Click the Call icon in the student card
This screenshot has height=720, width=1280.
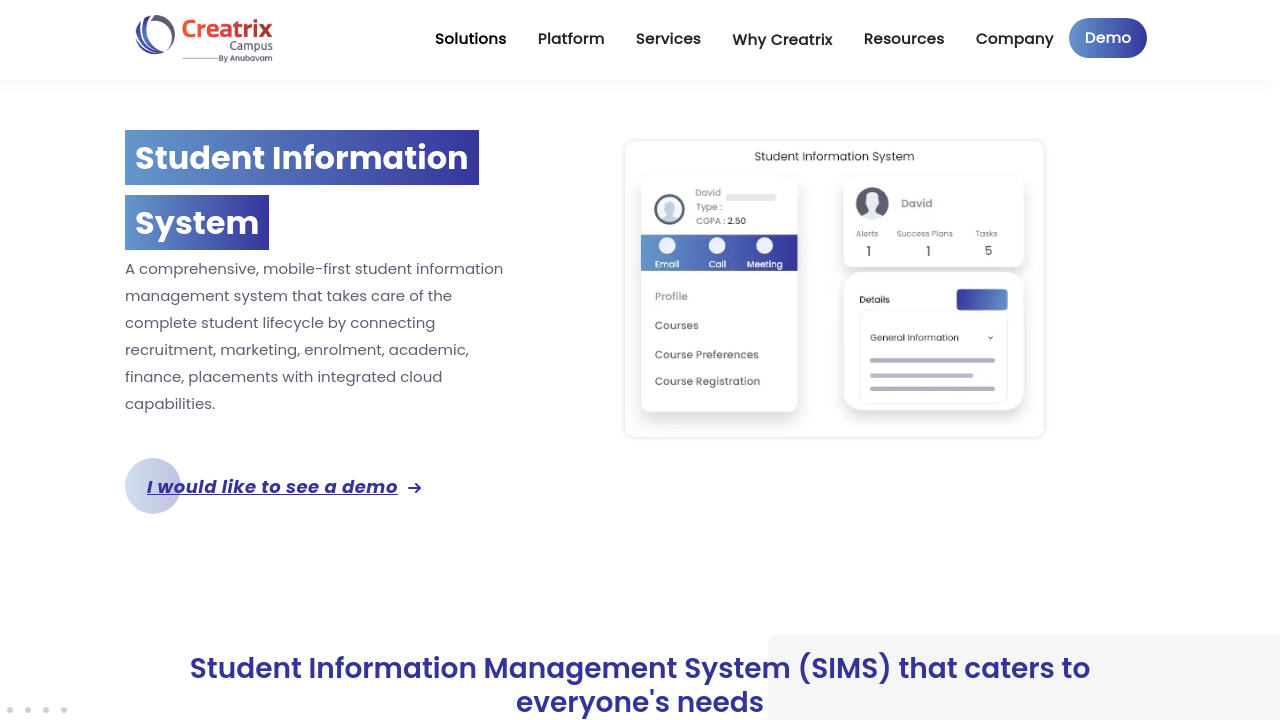pos(717,247)
